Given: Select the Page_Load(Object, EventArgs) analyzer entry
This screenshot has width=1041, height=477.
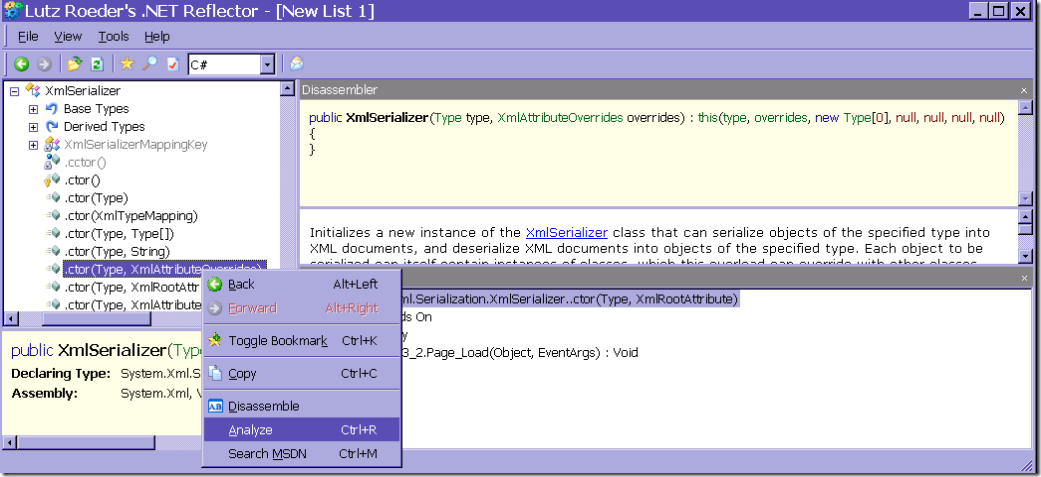Looking at the screenshot, I should (x=520, y=353).
